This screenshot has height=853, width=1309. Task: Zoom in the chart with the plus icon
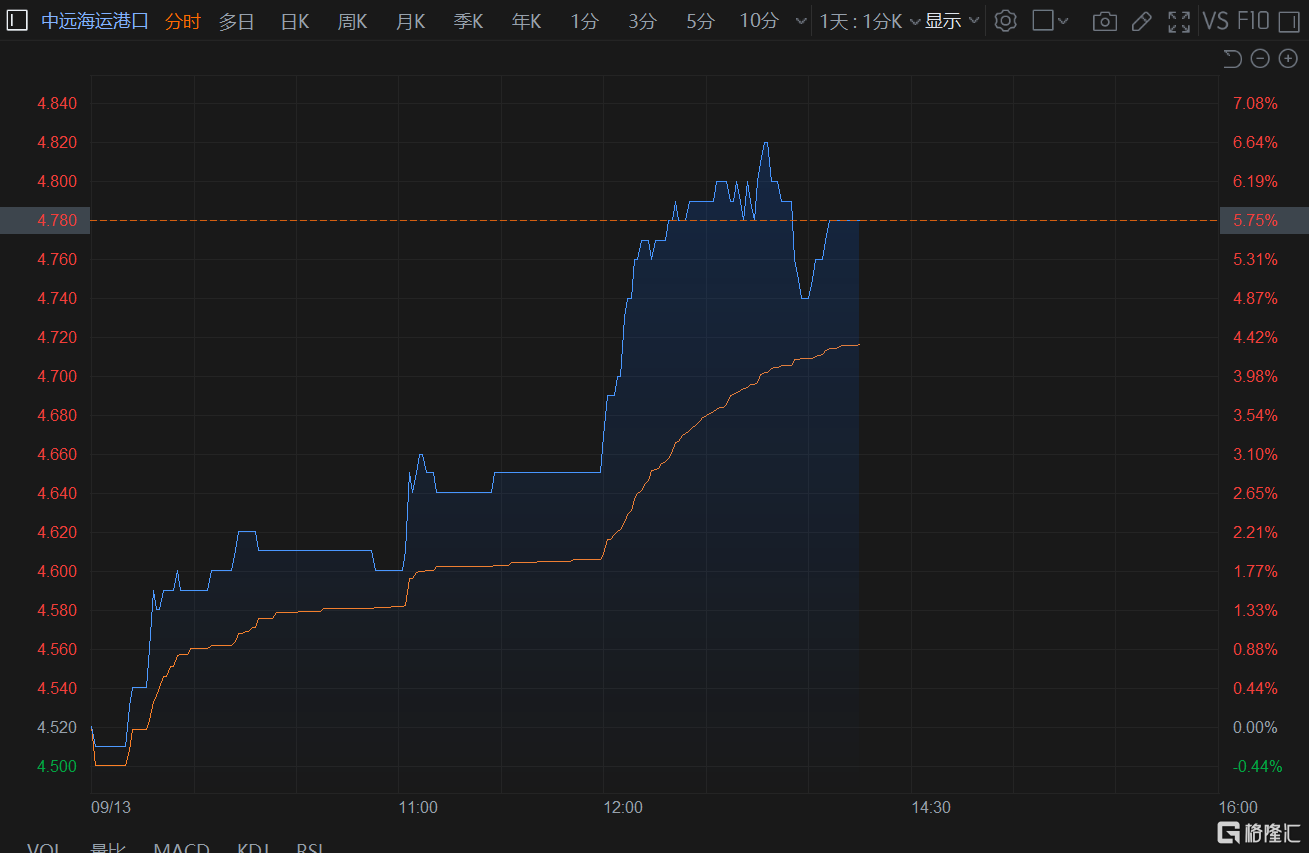1288,59
